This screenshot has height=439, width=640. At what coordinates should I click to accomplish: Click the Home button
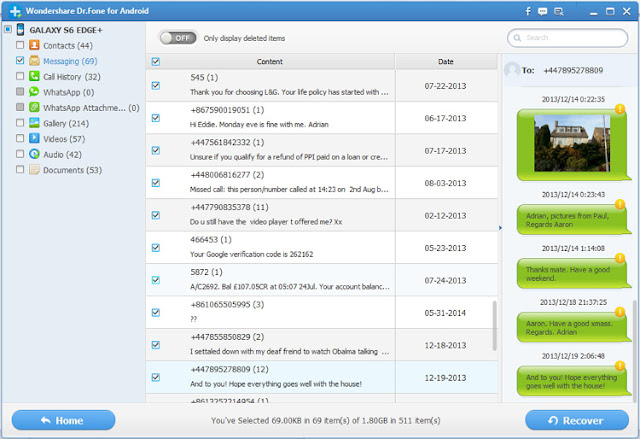click(63, 420)
